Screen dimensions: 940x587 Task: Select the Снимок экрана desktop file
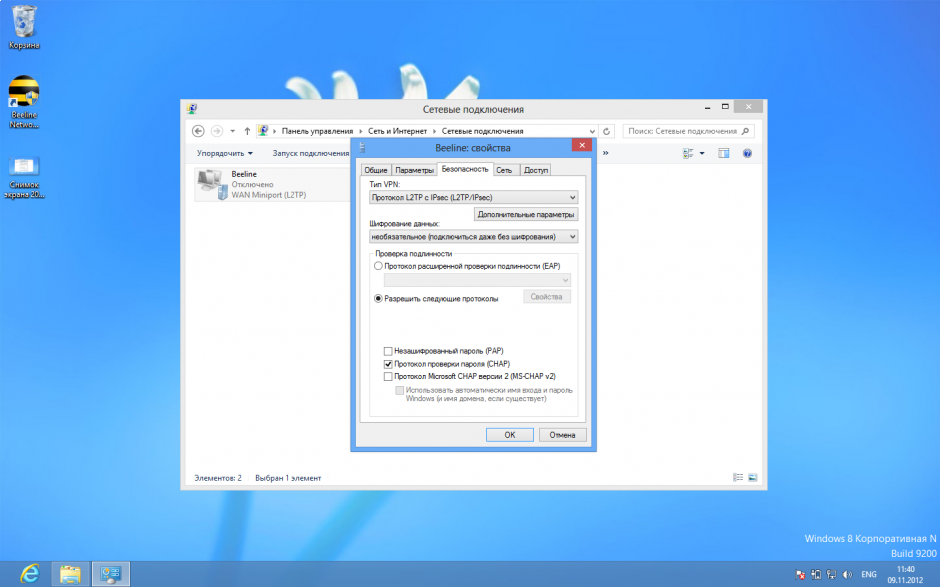24,177
